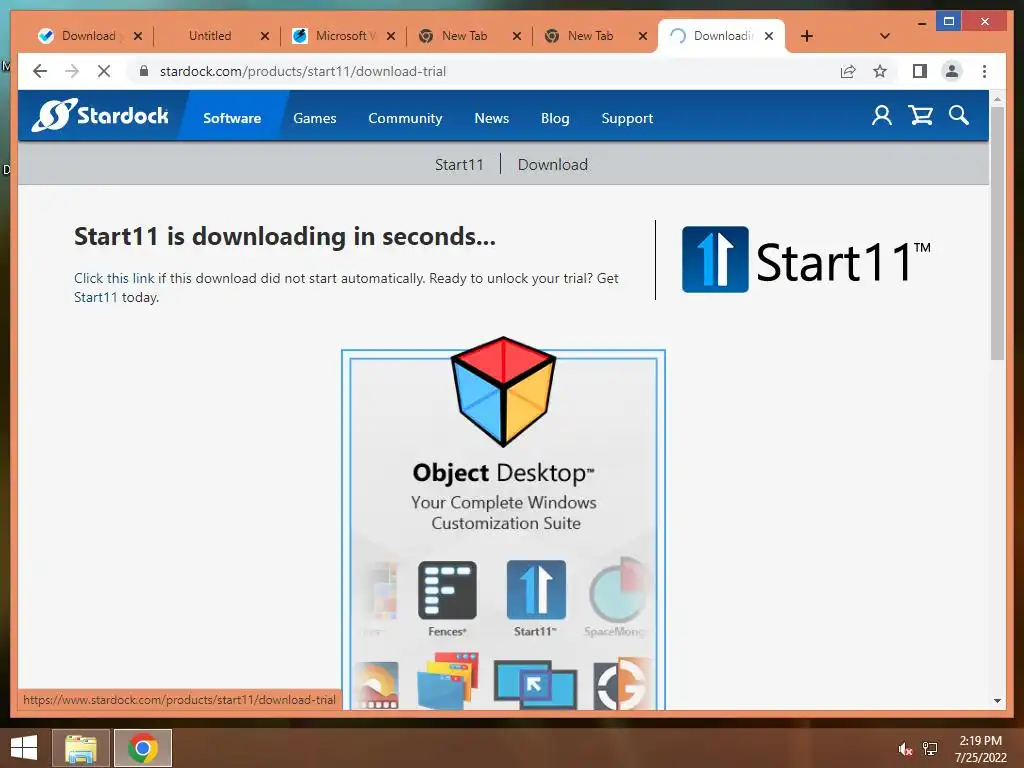Close the first Download tab

pos(138,36)
